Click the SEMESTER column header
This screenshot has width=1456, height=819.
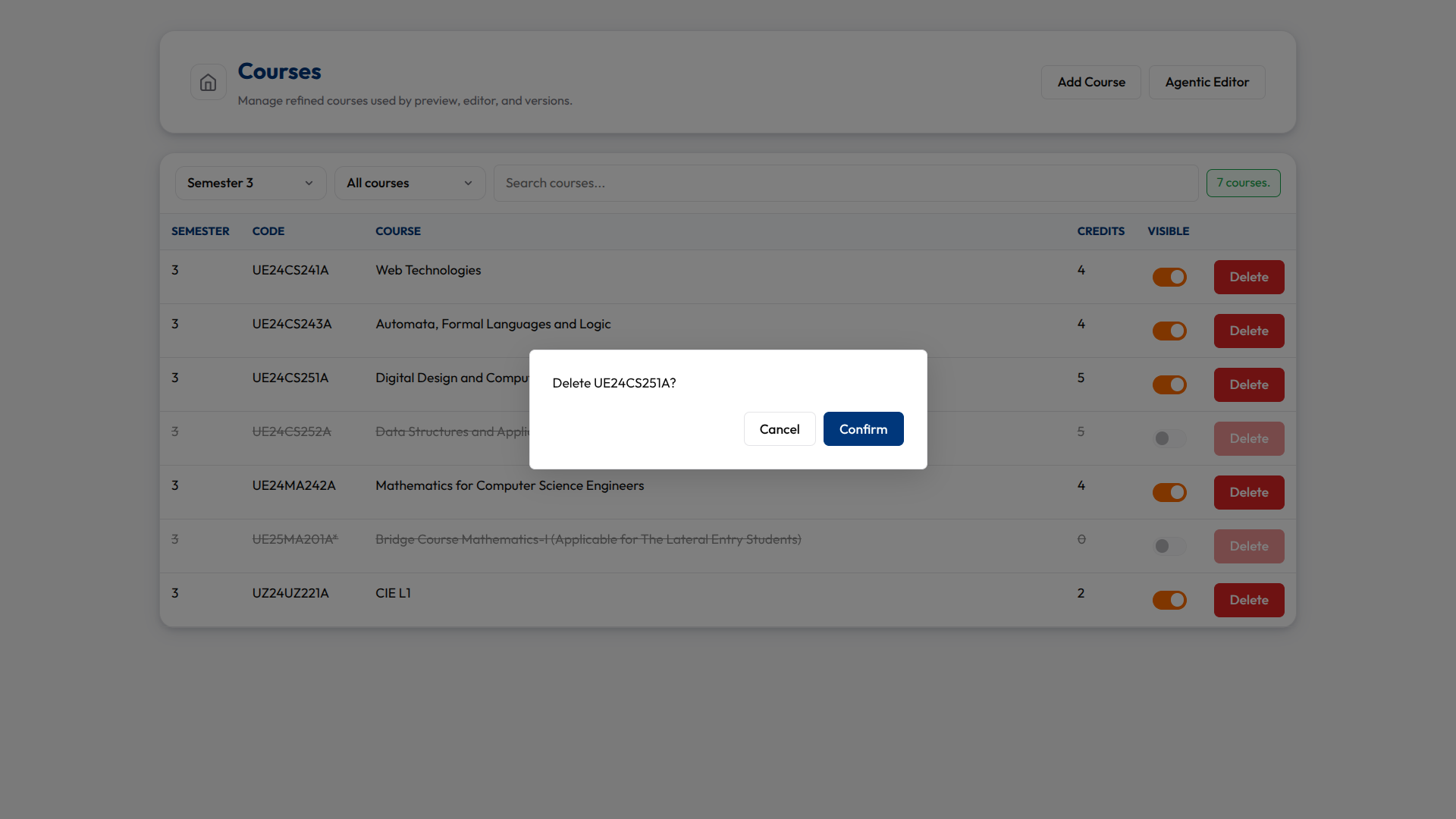pos(200,231)
